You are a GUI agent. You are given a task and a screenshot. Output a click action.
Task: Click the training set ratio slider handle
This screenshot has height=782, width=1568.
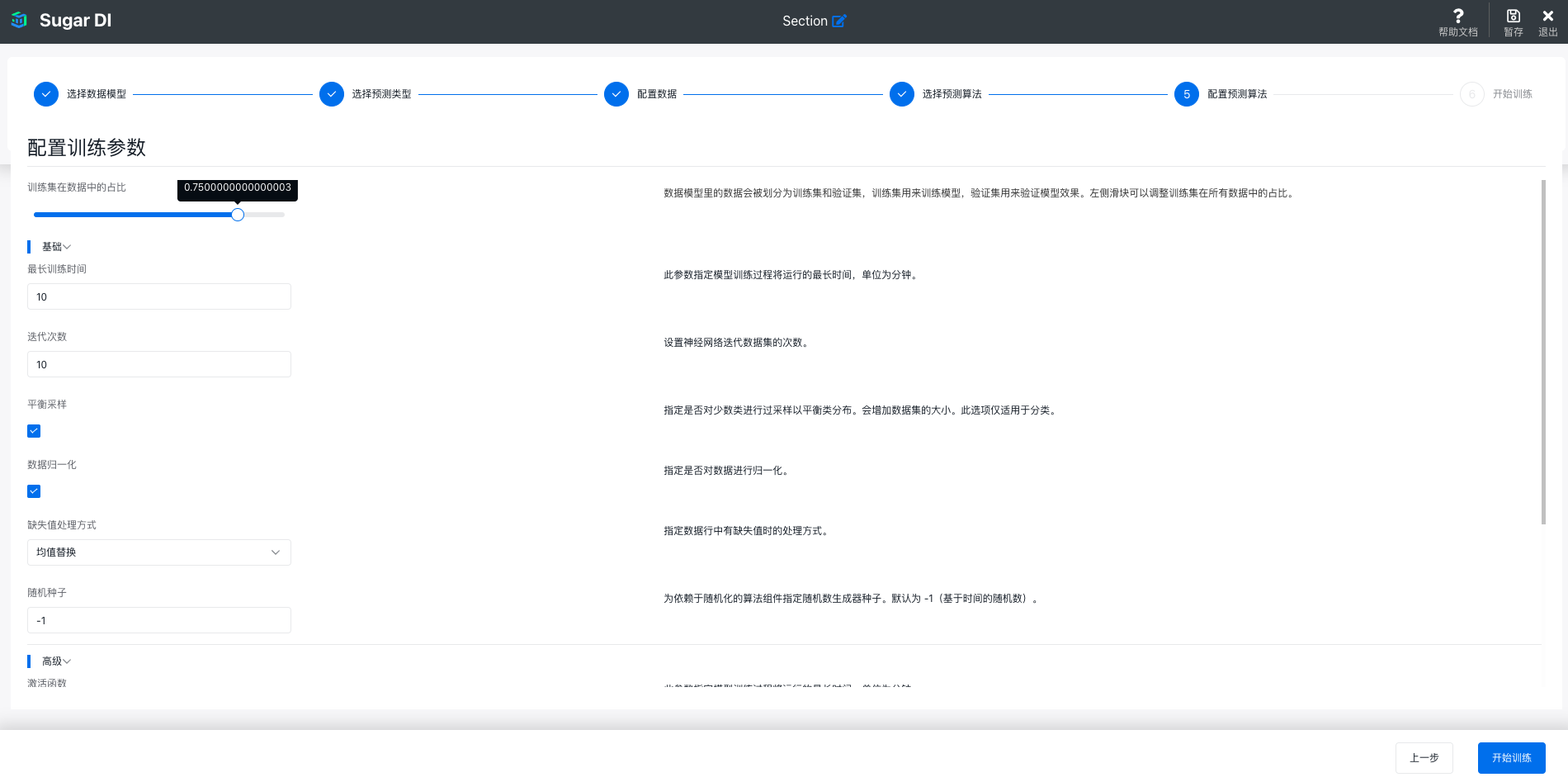click(238, 215)
